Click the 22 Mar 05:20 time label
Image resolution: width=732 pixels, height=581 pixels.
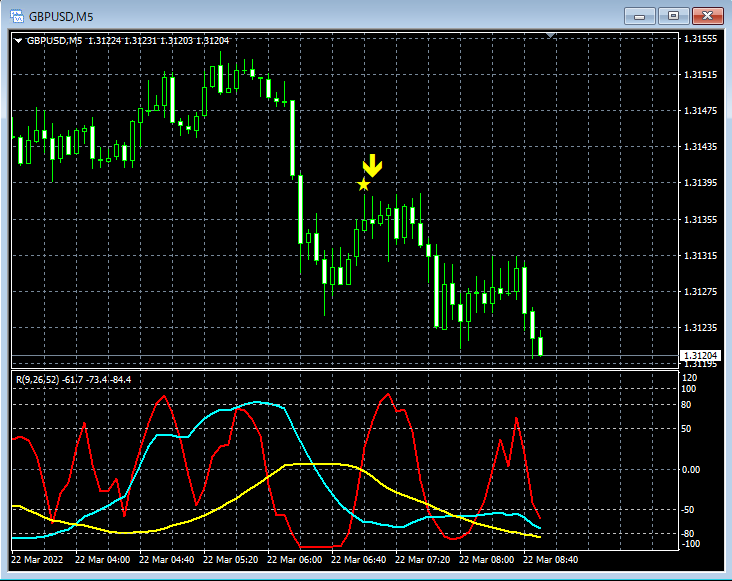tap(231, 560)
